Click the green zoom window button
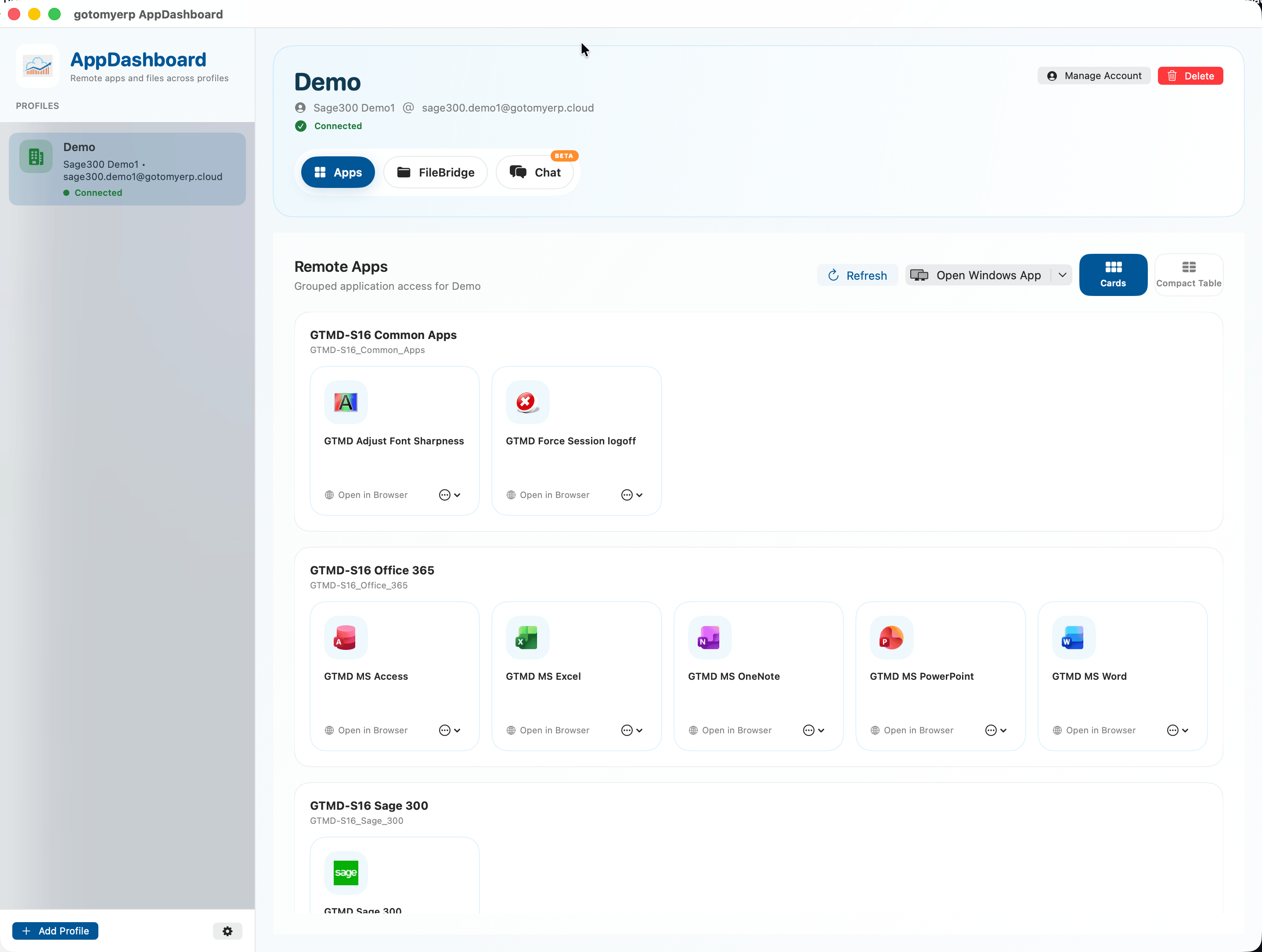This screenshot has width=1262, height=952. click(x=54, y=14)
